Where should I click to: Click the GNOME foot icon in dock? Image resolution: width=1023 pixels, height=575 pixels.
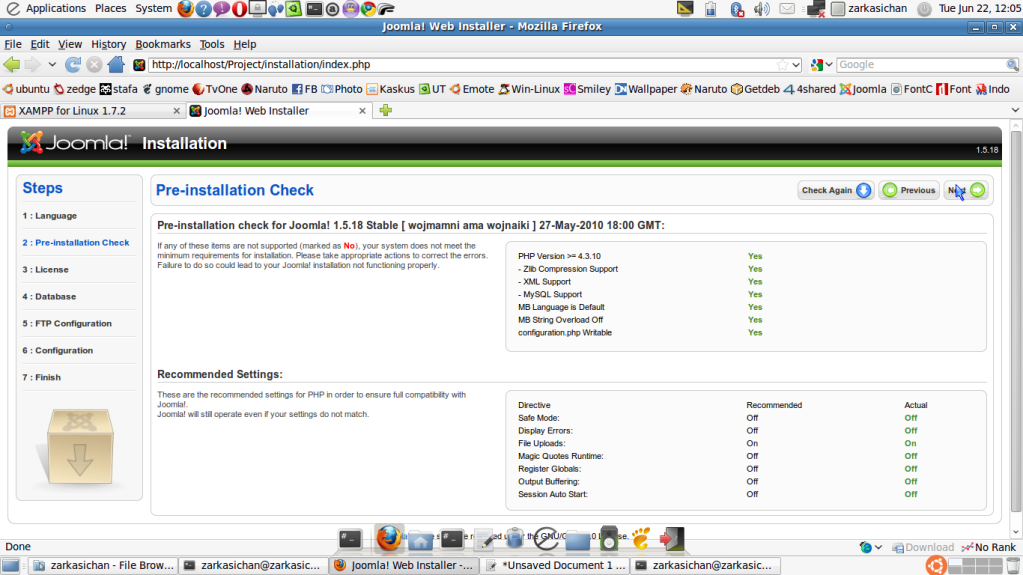pyautogui.click(x=641, y=538)
